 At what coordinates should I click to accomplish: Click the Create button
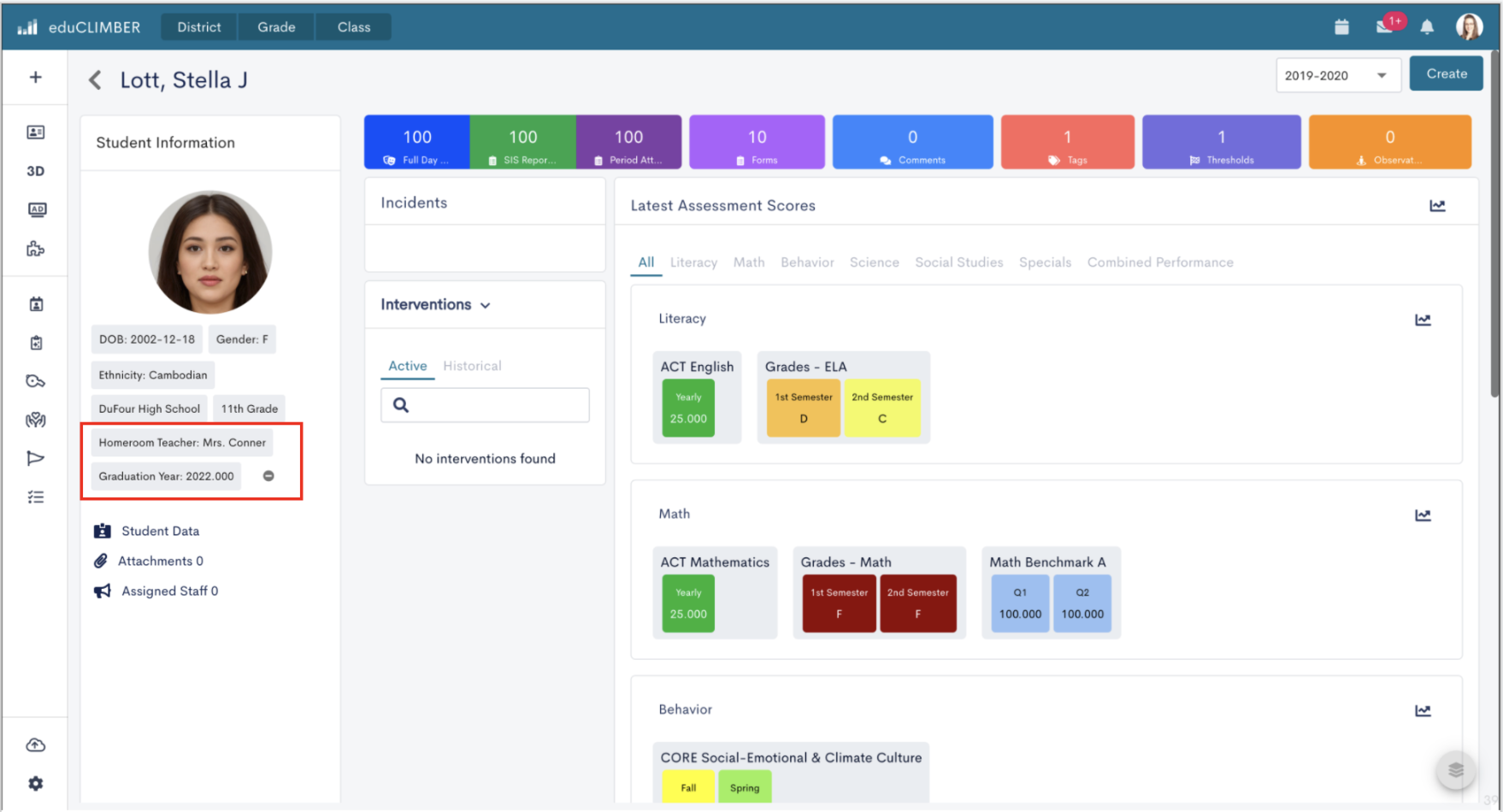click(x=1447, y=74)
